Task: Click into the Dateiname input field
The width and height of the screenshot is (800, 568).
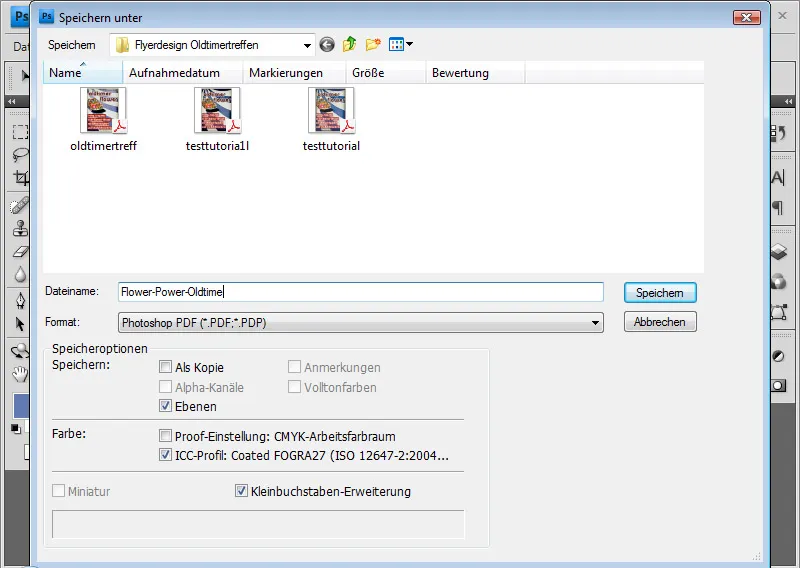Action: [x=361, y=292]
